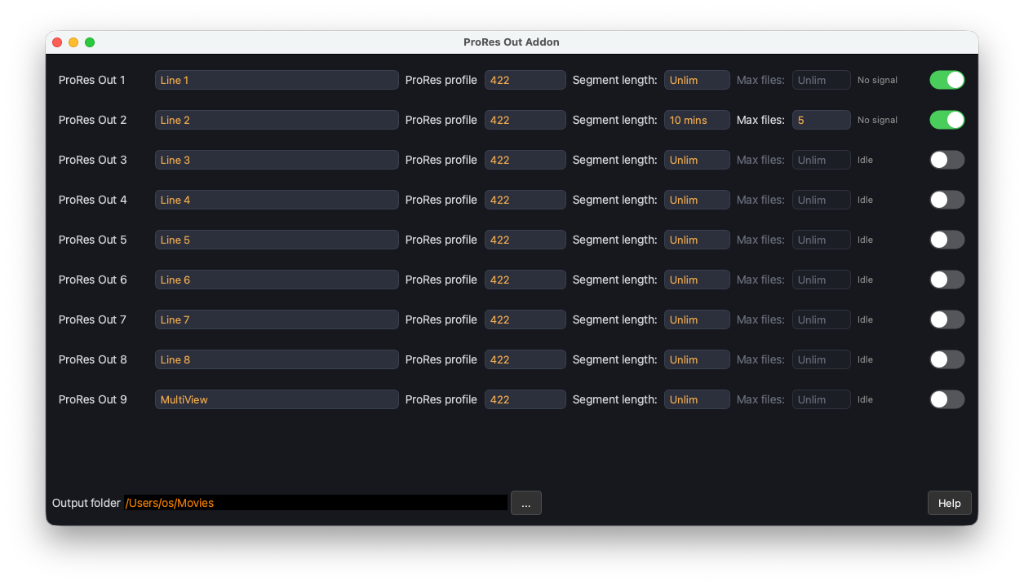Set segment length for ProRes Out 6
The width and height of the screenshot is (1024, 586).
(697, 280)
